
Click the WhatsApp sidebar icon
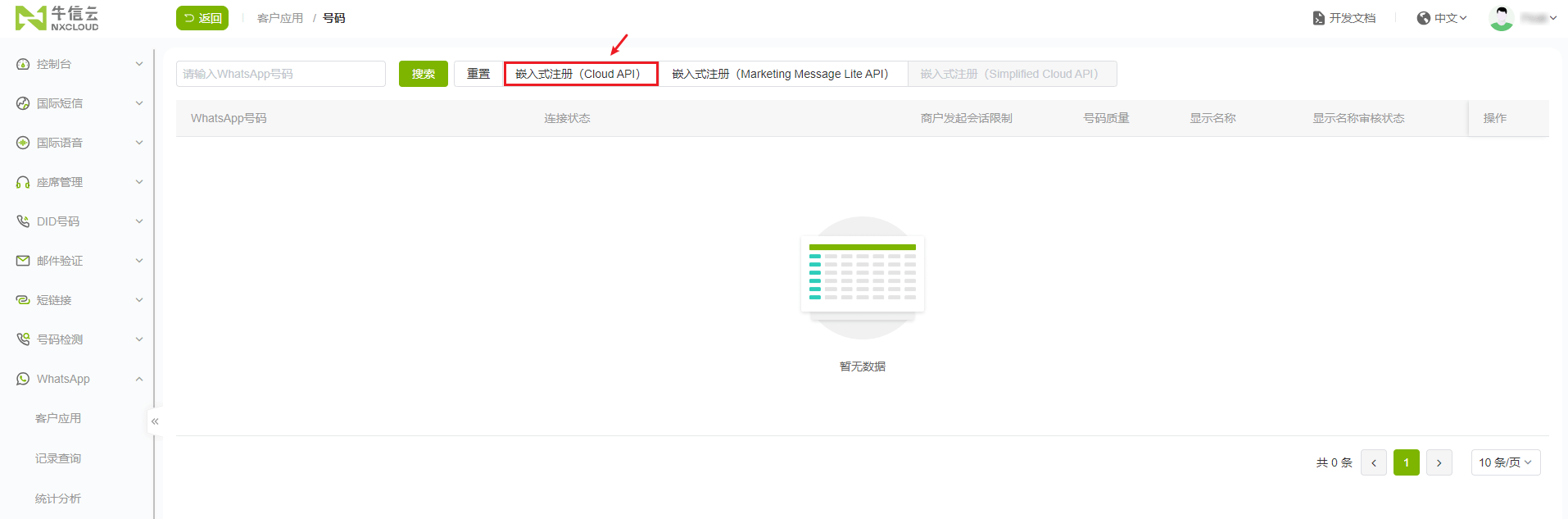coord(23,379)
